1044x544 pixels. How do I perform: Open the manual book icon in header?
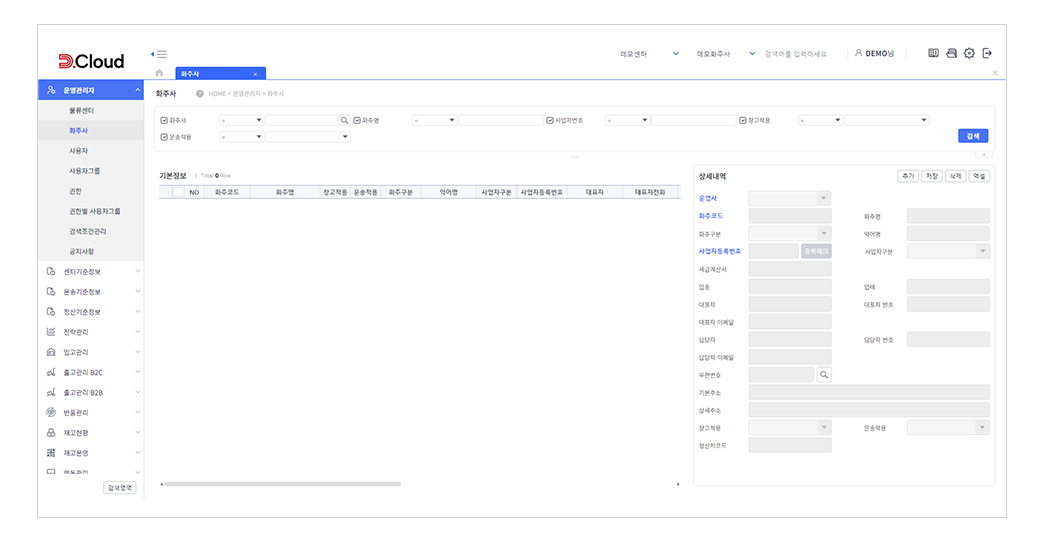[x=933, y=53]
